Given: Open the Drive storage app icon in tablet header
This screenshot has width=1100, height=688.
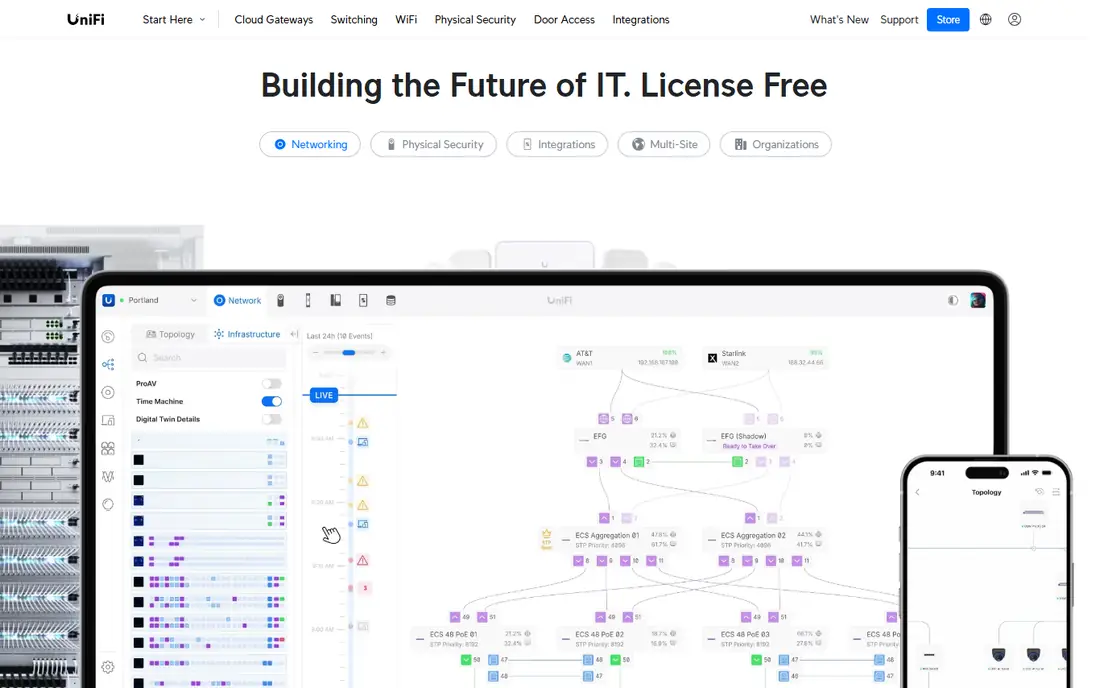Looking at the screenshot, I should (391, 300).
